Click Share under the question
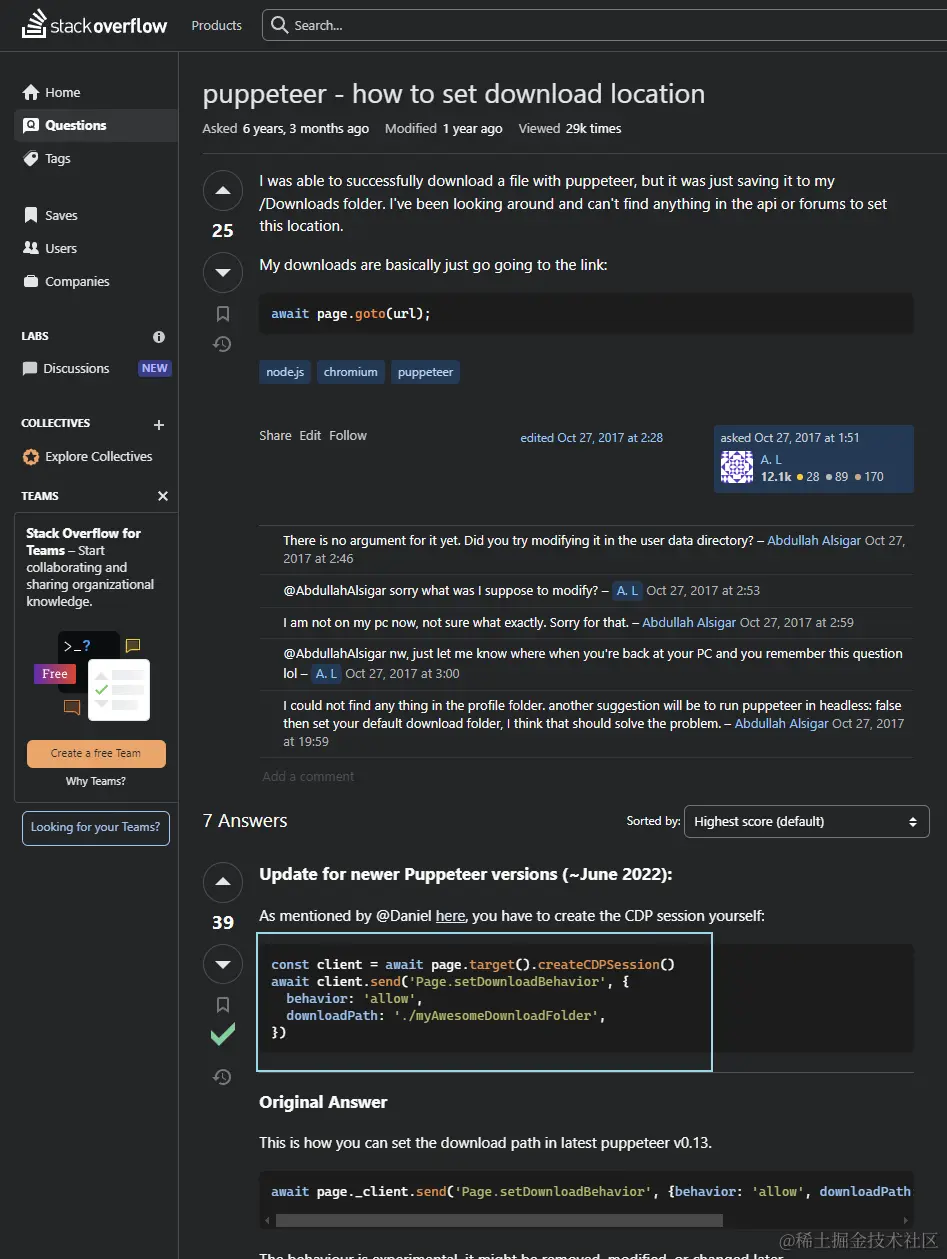The width and height of the screenshot is (947, 1259). [x=275, y=435]
